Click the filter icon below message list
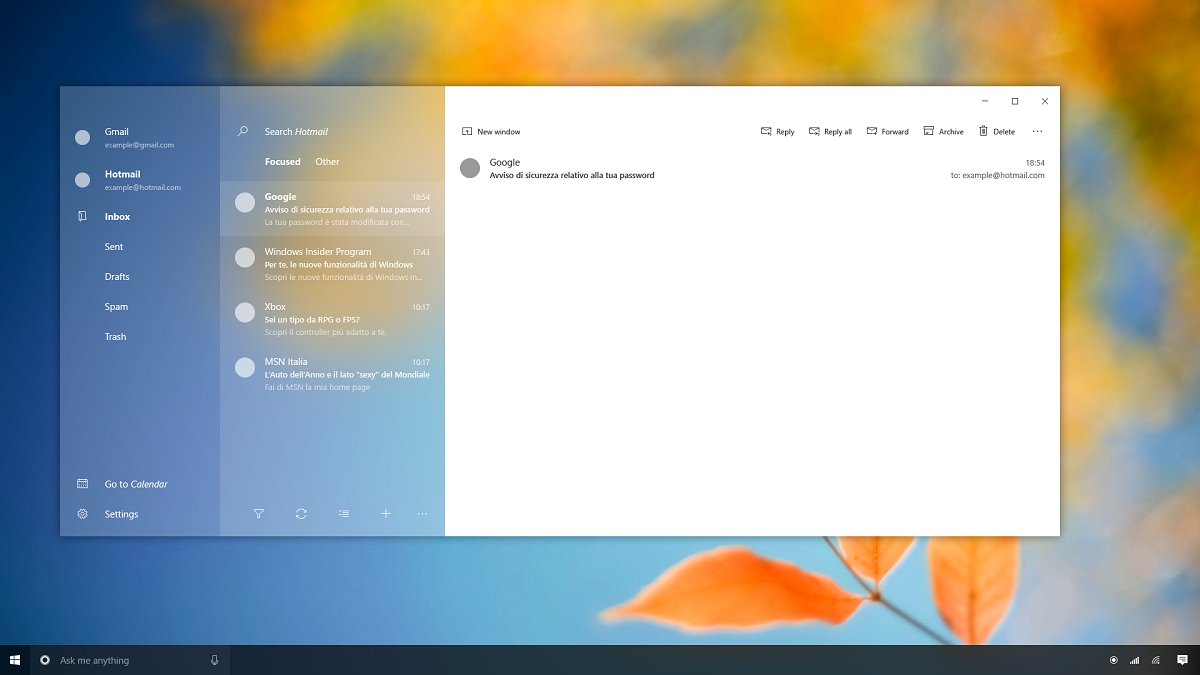 pyautogui.click(x=259, y=514)
